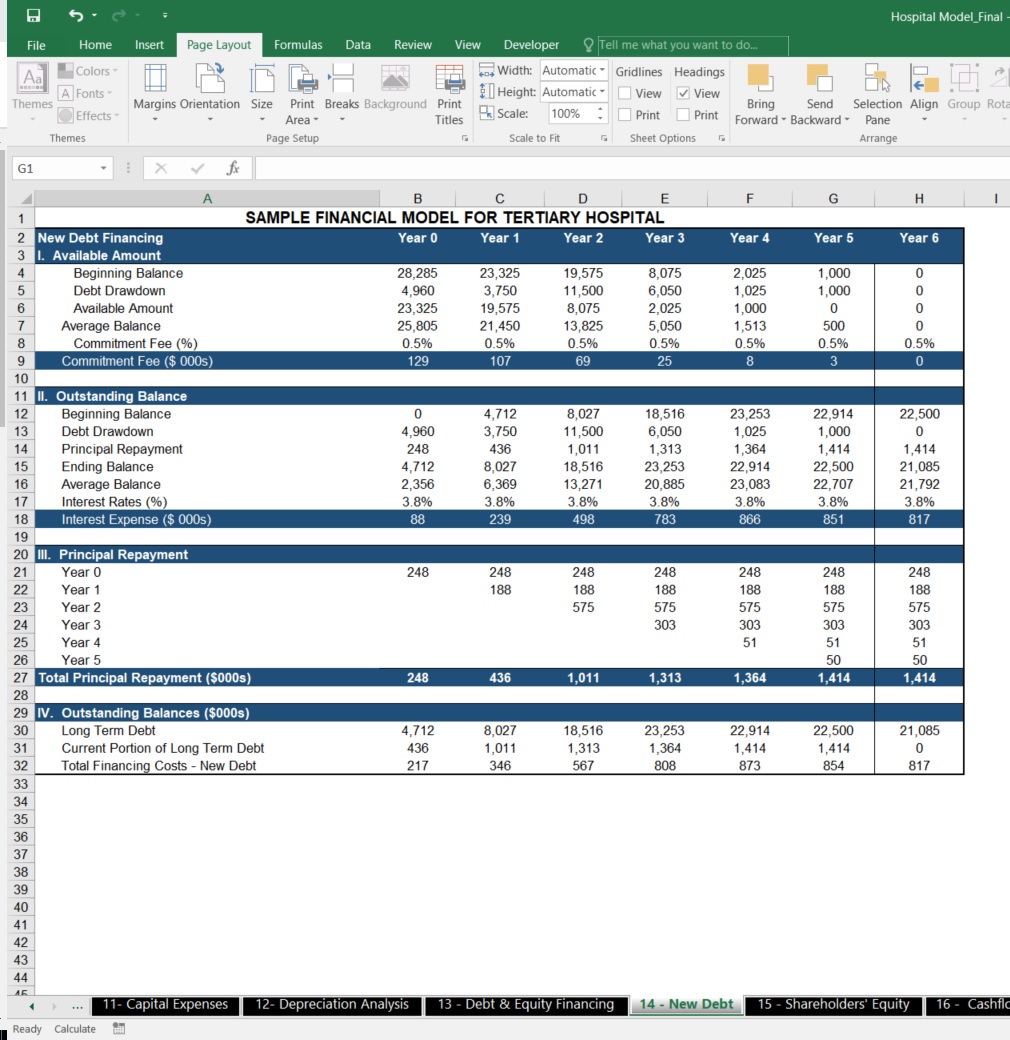Click the Redo arrow icon

119,15
